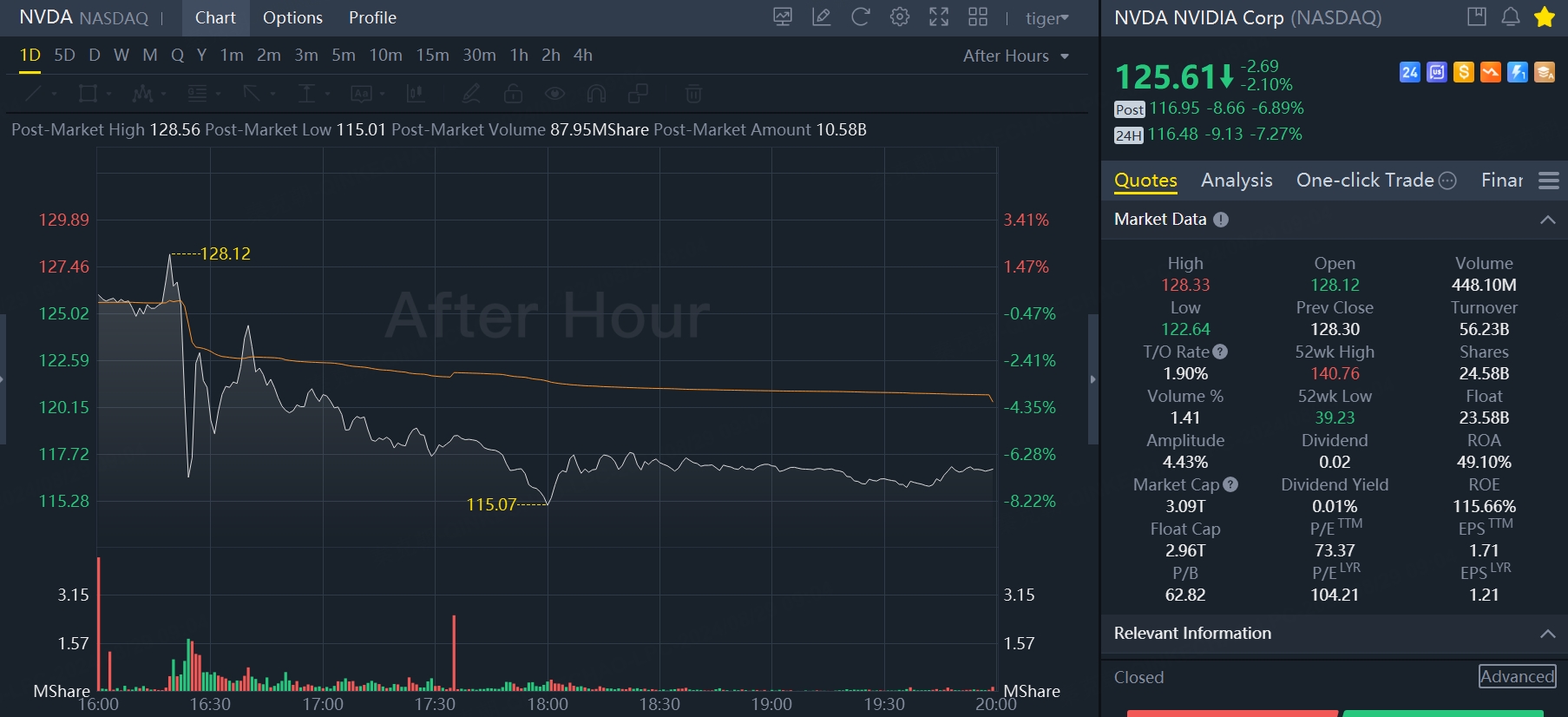Toggle the overlapping squares layer tool
This screenshot has width=1568, height=717.
[x=638, y=93]
